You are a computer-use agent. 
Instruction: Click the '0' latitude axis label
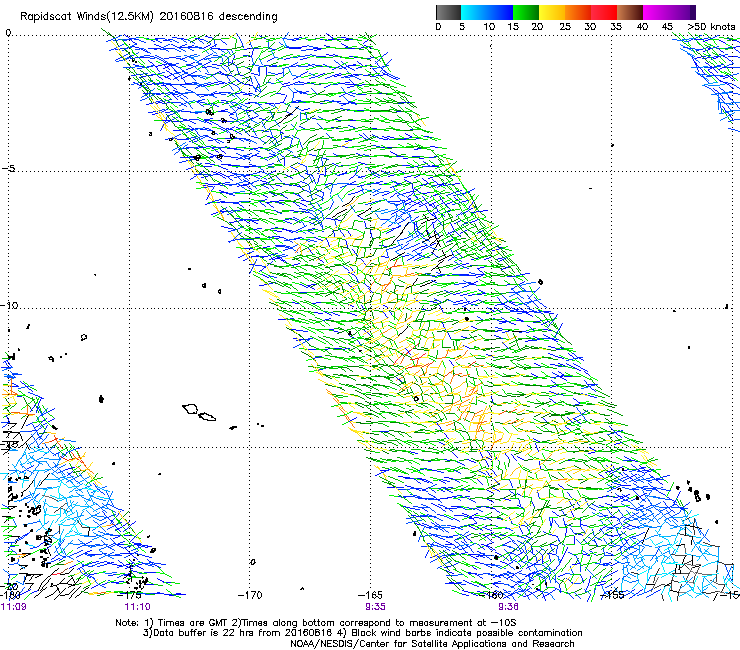[x=8, y=33]
